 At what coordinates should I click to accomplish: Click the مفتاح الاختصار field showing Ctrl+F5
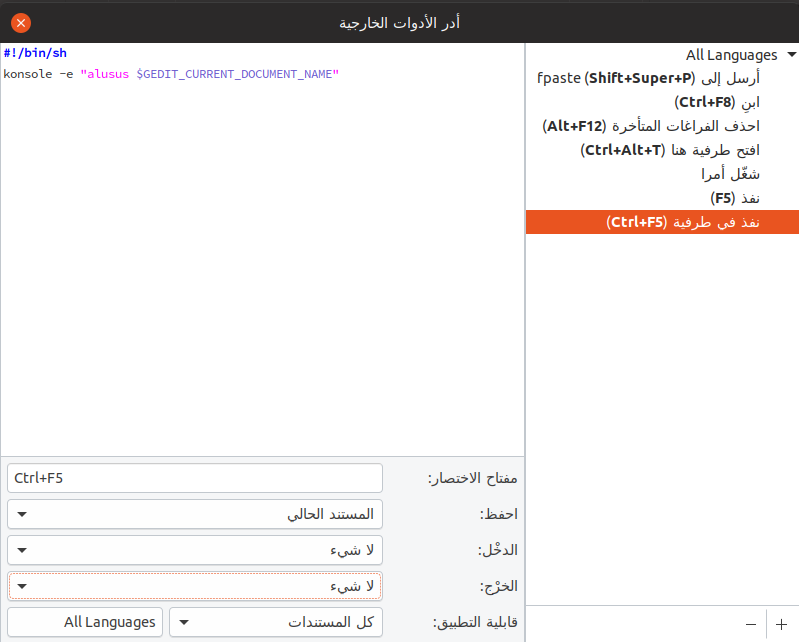(195, 478)
